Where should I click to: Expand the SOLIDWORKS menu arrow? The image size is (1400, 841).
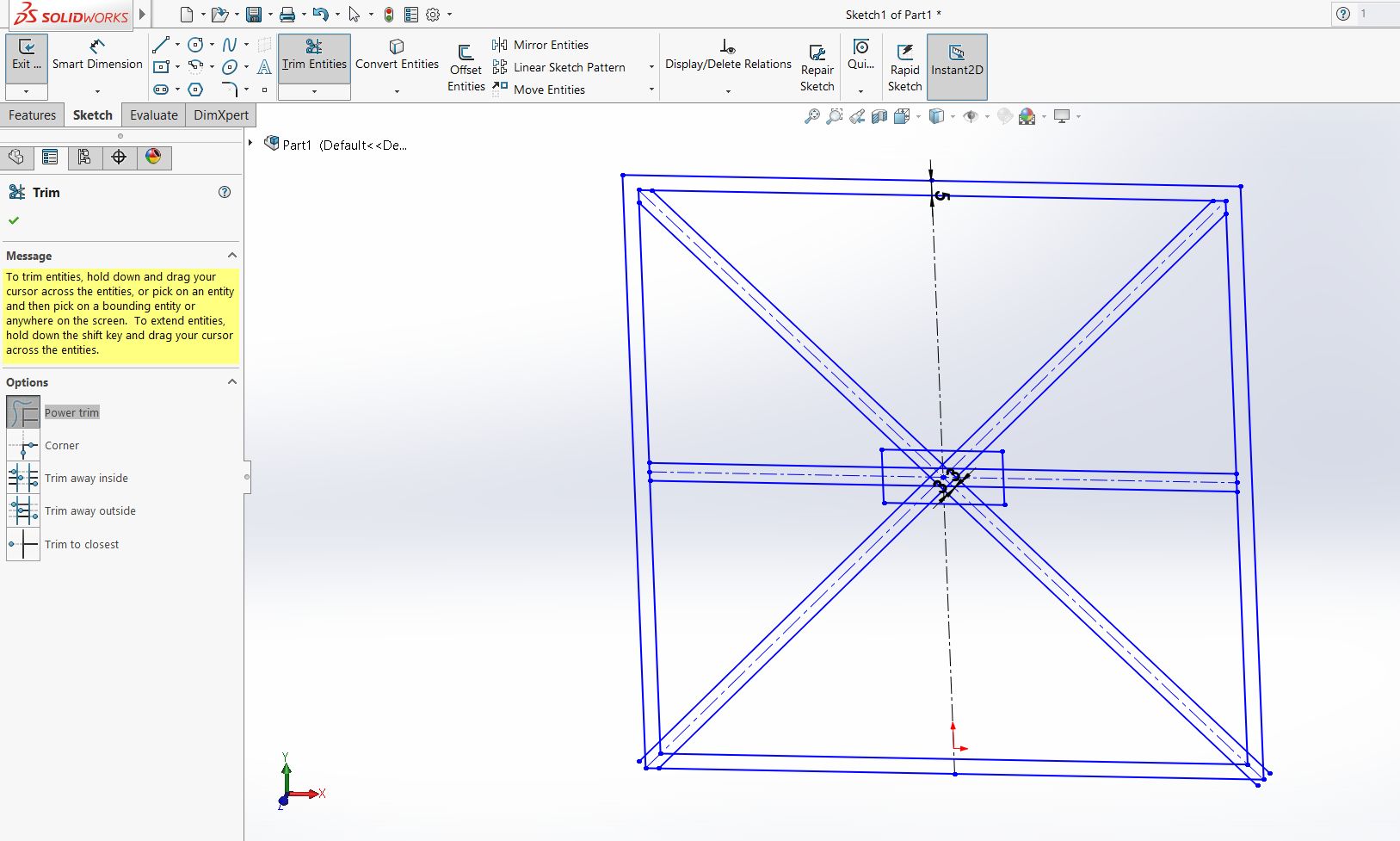[142, 15]
